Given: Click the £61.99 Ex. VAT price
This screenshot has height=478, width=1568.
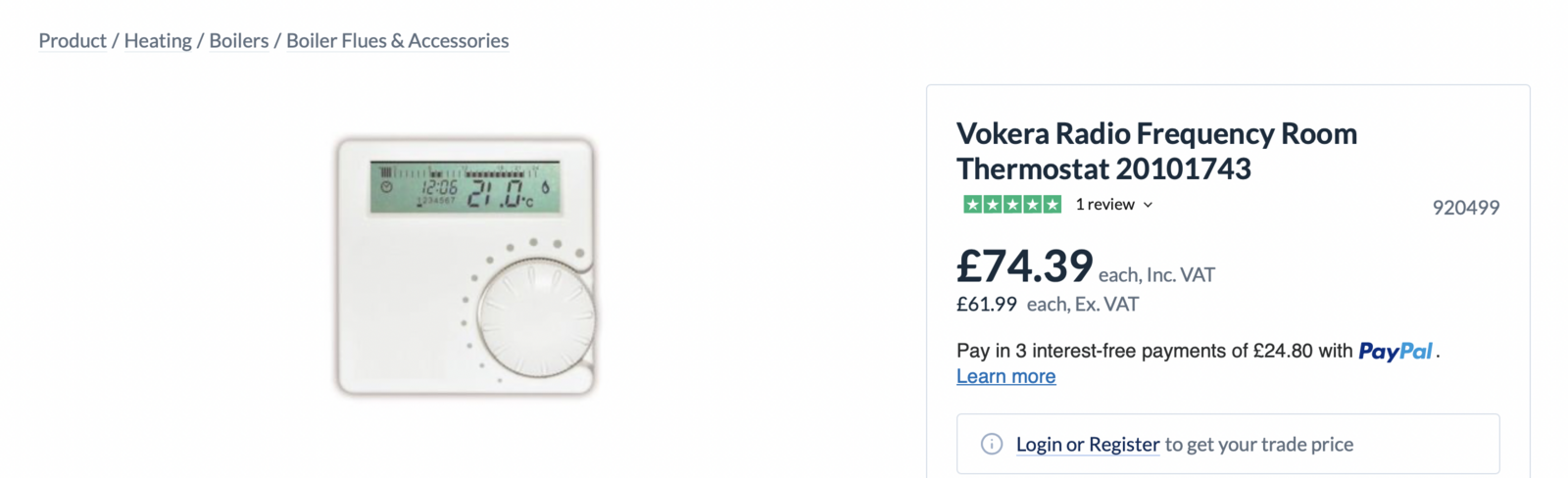Looking at the screenshot, I should tap(987, 305).
